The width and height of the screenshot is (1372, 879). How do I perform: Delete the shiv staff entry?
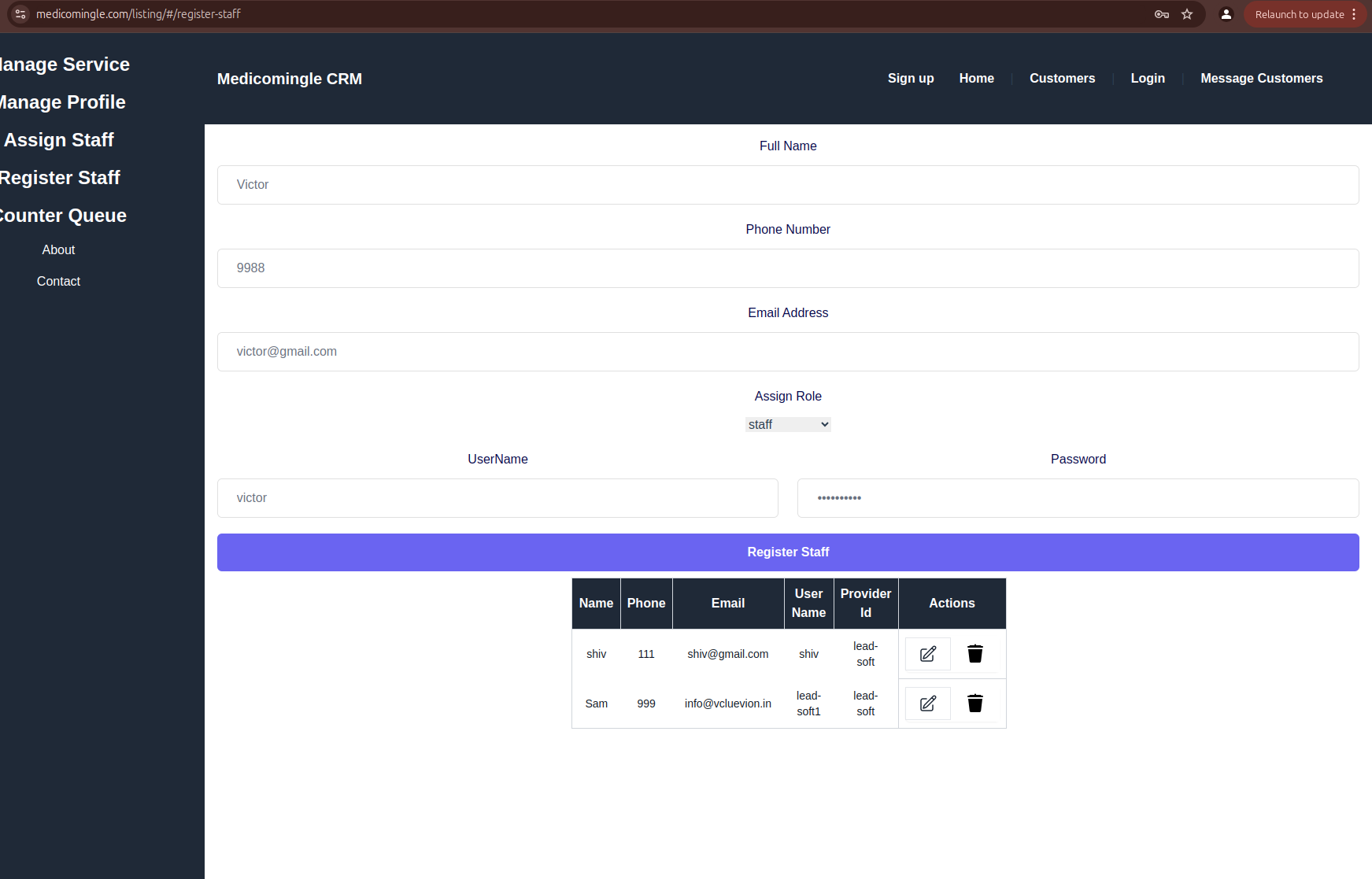(975, 653)
